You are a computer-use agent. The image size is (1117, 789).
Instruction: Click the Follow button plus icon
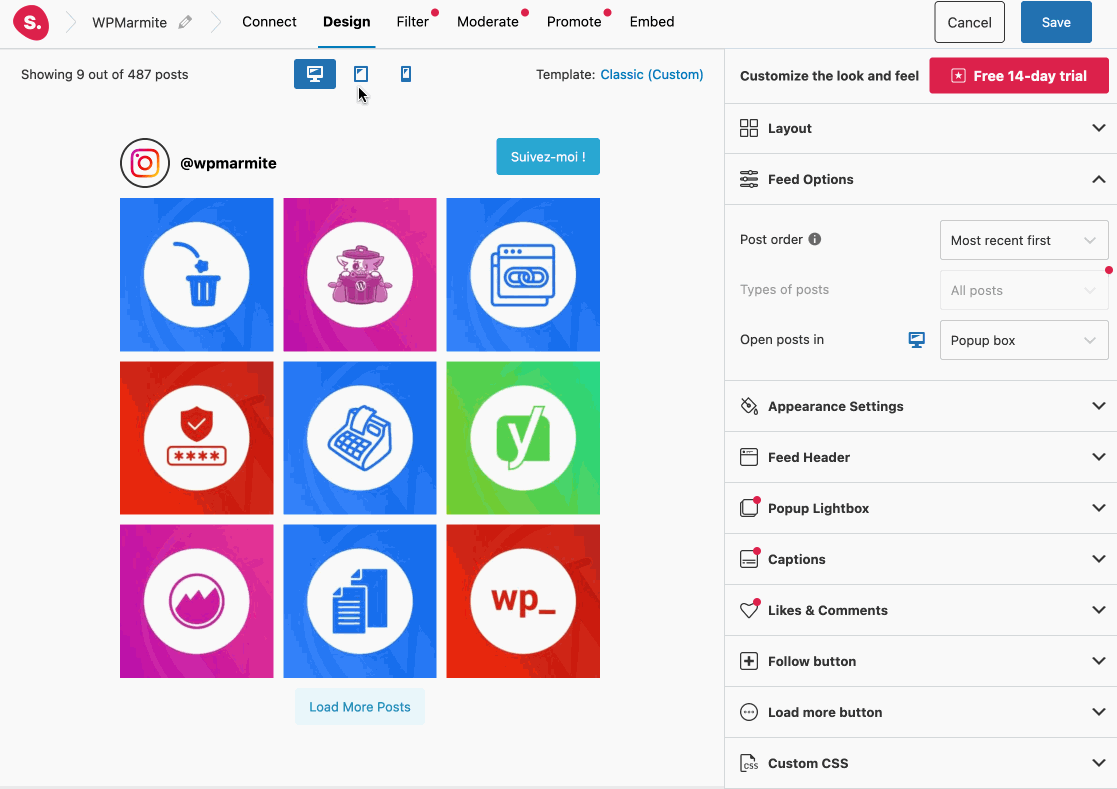pos(749,661)
